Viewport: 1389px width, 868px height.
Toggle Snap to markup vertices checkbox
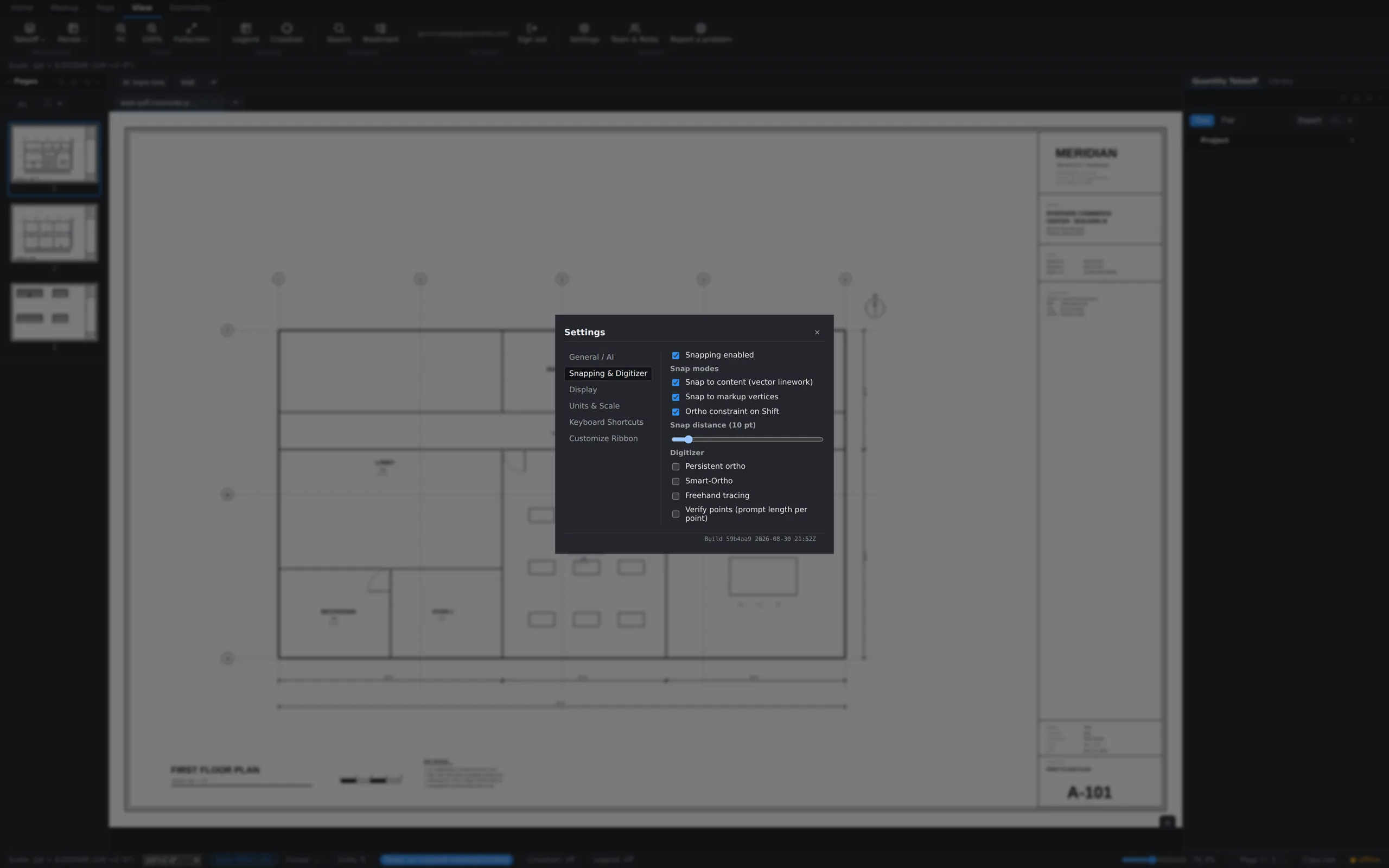pyautogui.click(x=676, y=397)
